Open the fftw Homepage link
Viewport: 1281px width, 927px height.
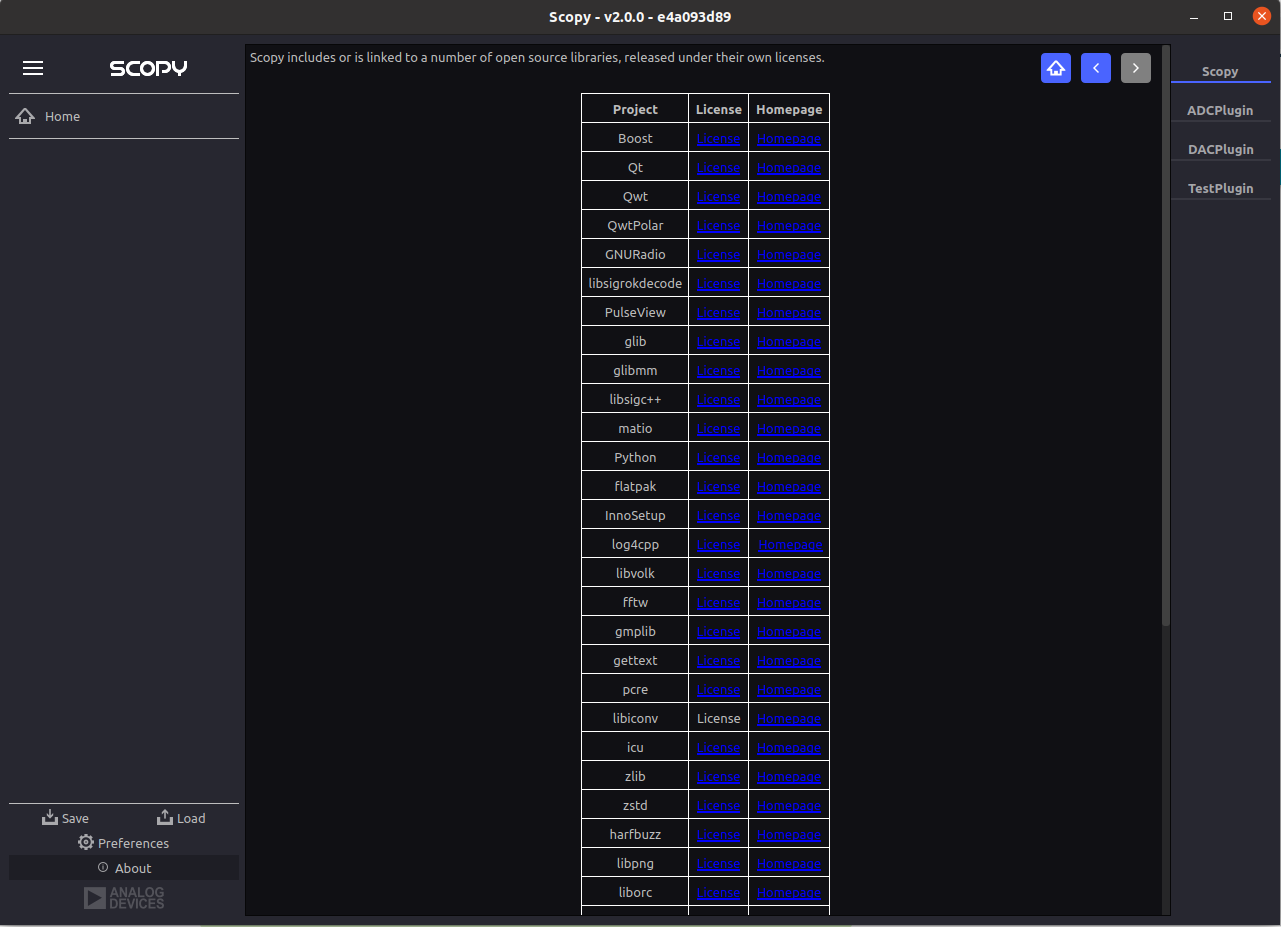click(789, 603)
